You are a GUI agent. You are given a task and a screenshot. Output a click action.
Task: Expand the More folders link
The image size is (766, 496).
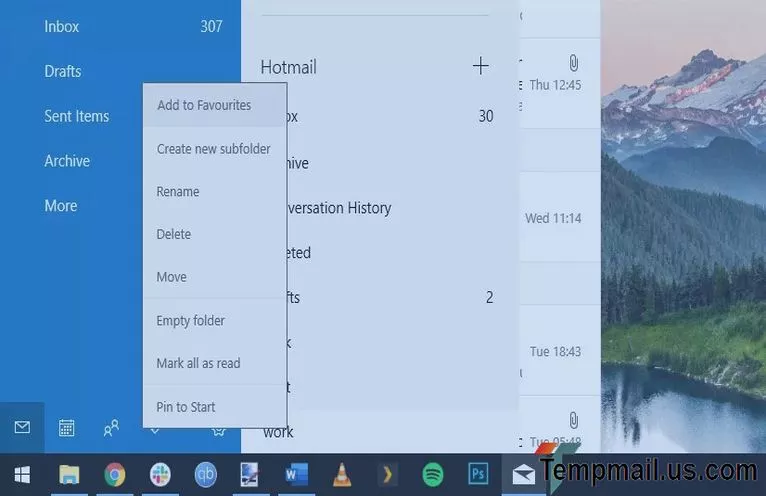61,206
